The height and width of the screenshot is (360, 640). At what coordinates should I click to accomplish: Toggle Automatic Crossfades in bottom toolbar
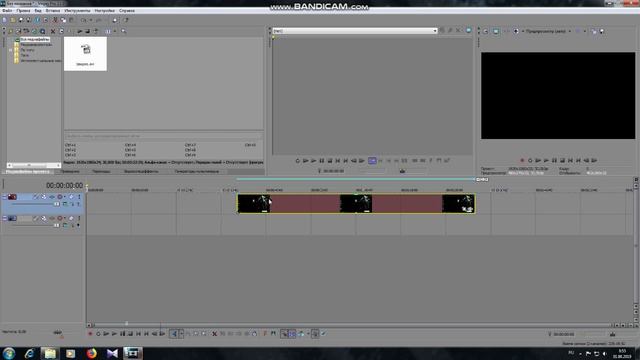292,334
